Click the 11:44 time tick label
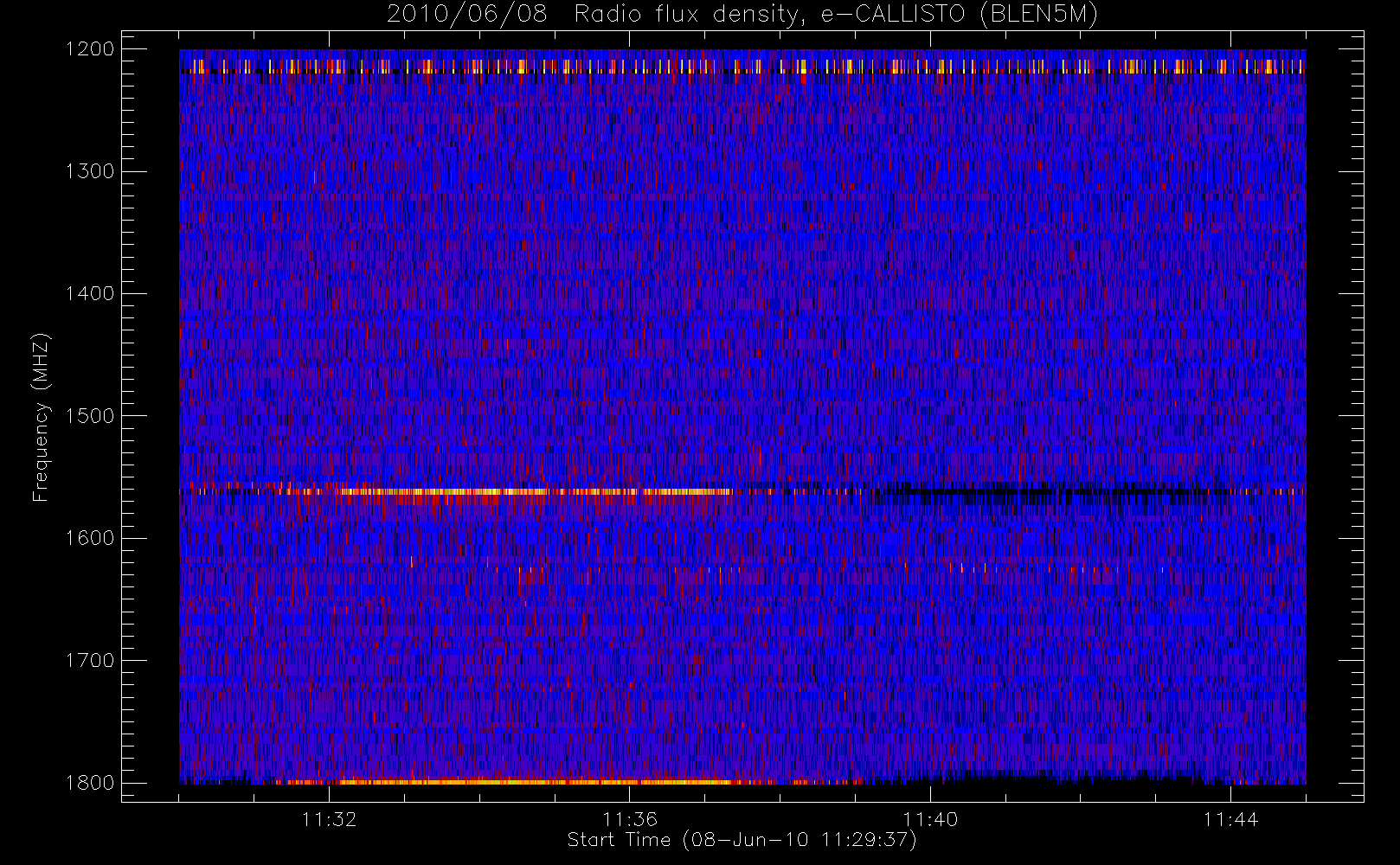 (1230, 819)
